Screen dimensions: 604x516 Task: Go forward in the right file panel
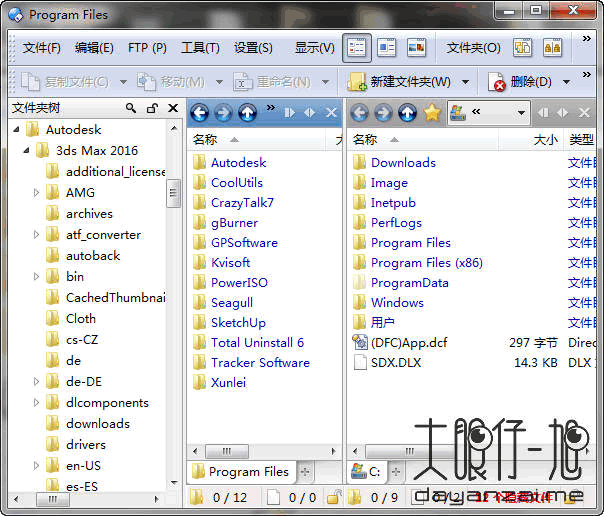[x=384, y=113]
